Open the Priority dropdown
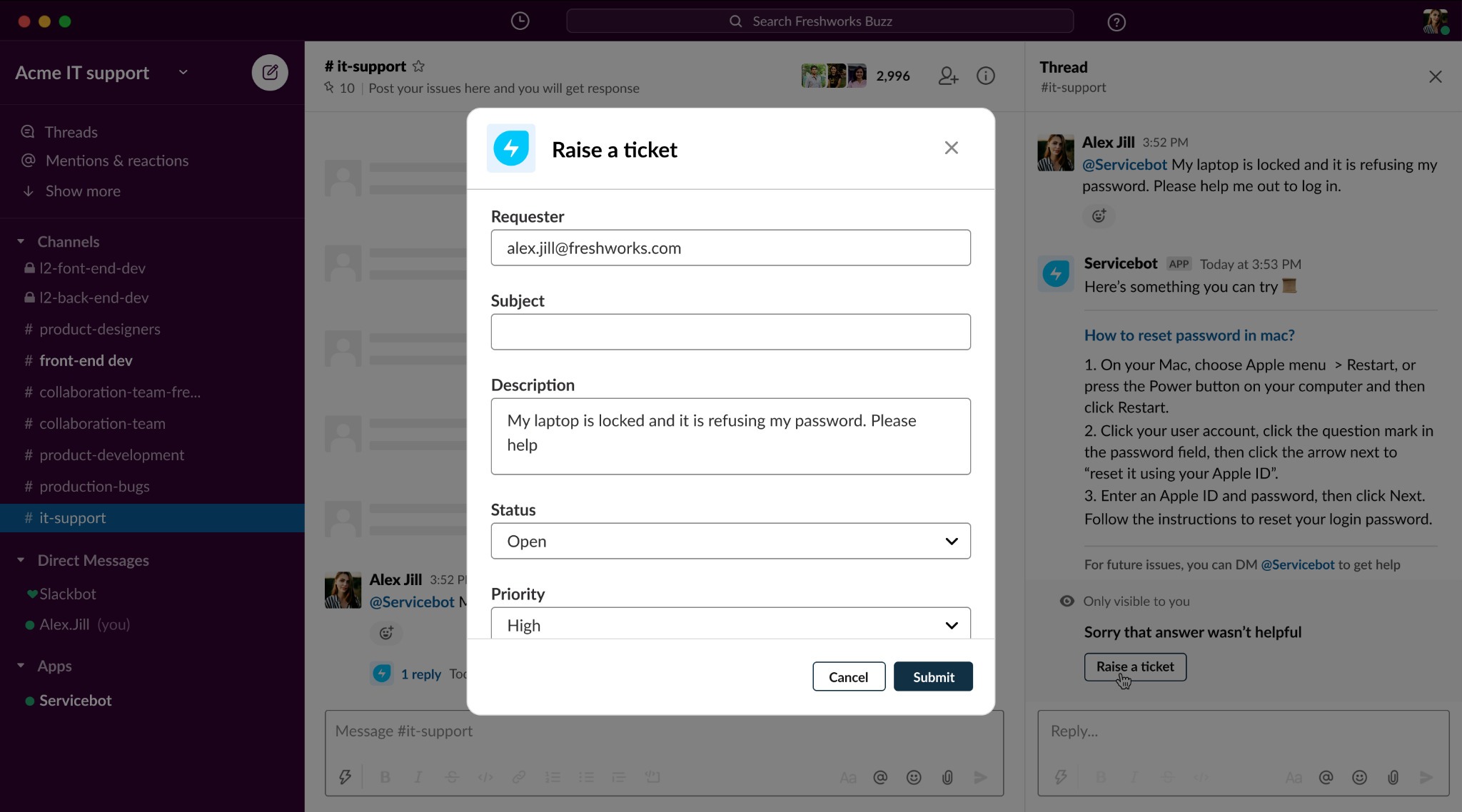Image resolution: width=1462 pixels, height=812 pixels. 730,623
